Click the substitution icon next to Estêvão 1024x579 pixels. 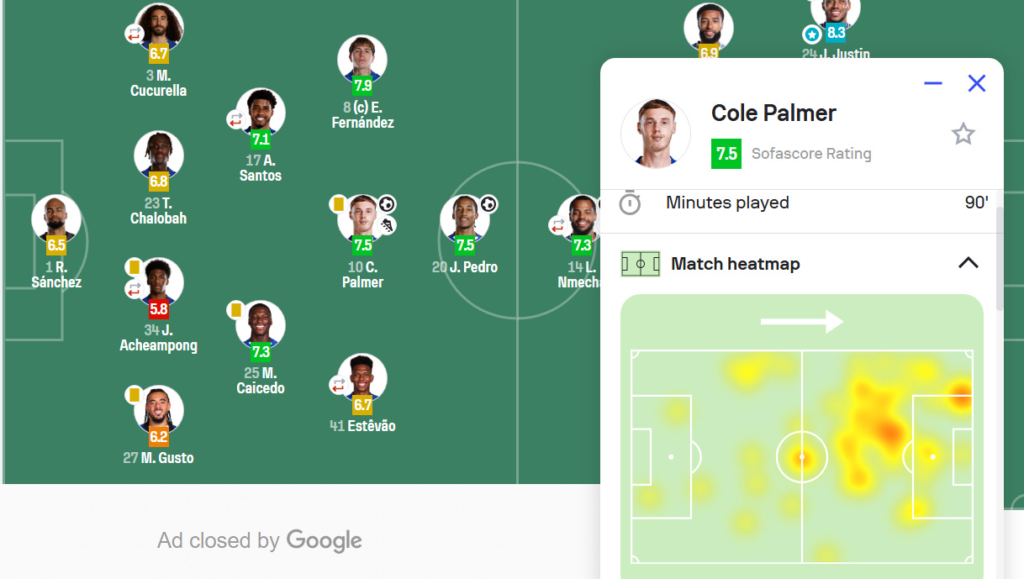[338, 384]
